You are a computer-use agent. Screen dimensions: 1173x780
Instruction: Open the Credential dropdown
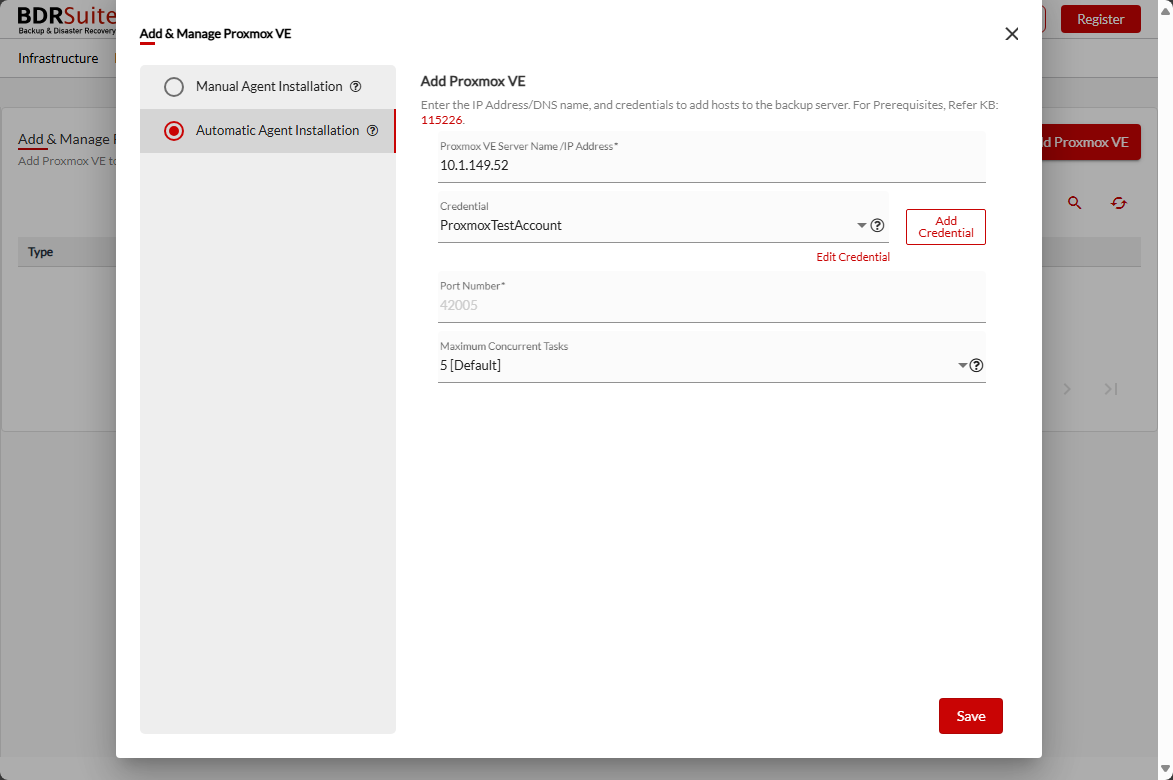click(x=861, y=225)
